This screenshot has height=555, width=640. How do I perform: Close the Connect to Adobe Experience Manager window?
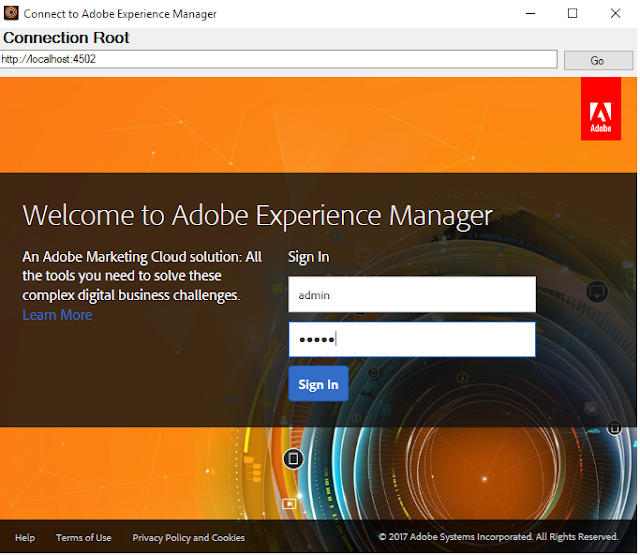(615, 13)
